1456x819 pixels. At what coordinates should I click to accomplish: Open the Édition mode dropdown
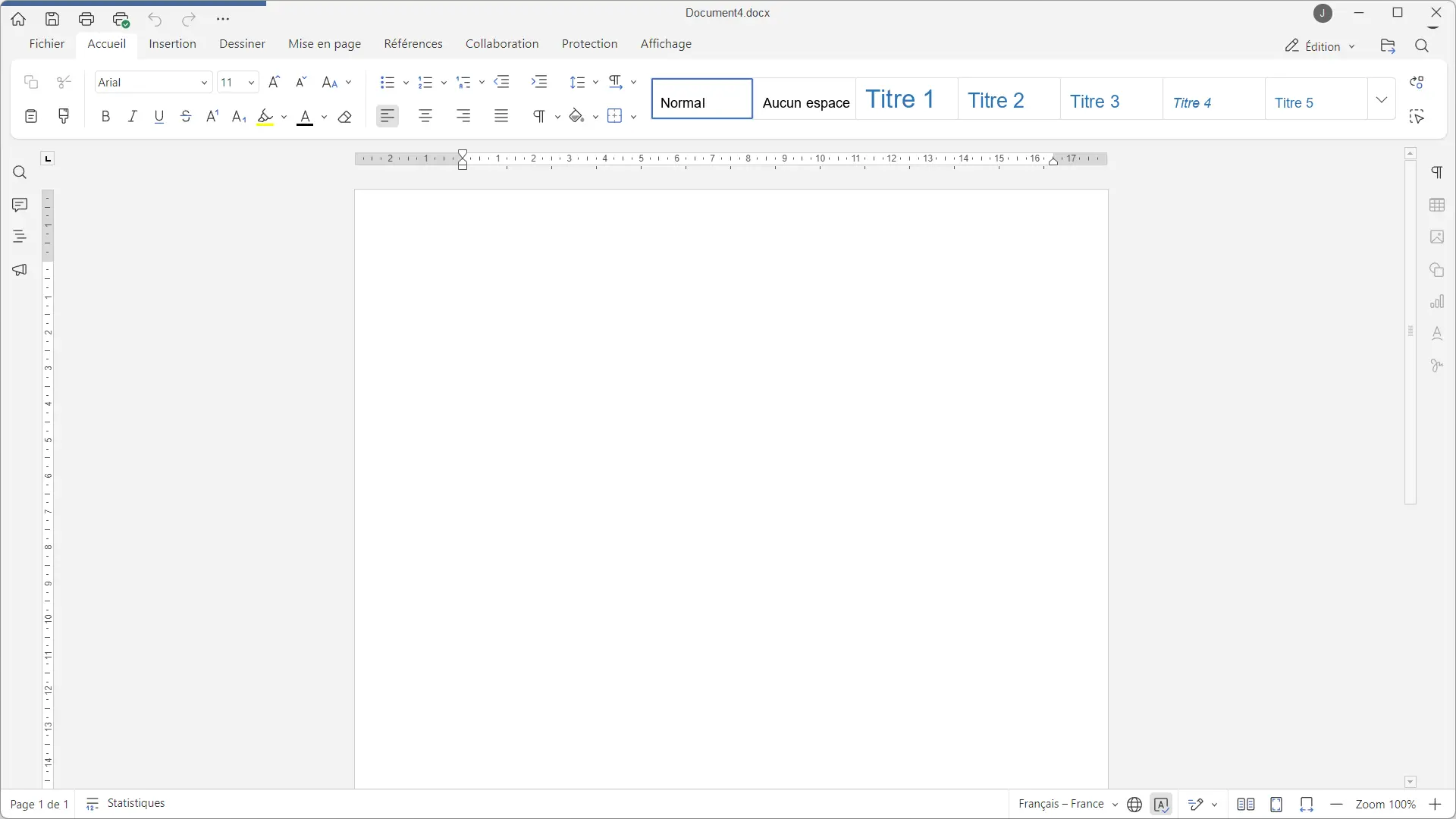click(x=1320, y=46)
